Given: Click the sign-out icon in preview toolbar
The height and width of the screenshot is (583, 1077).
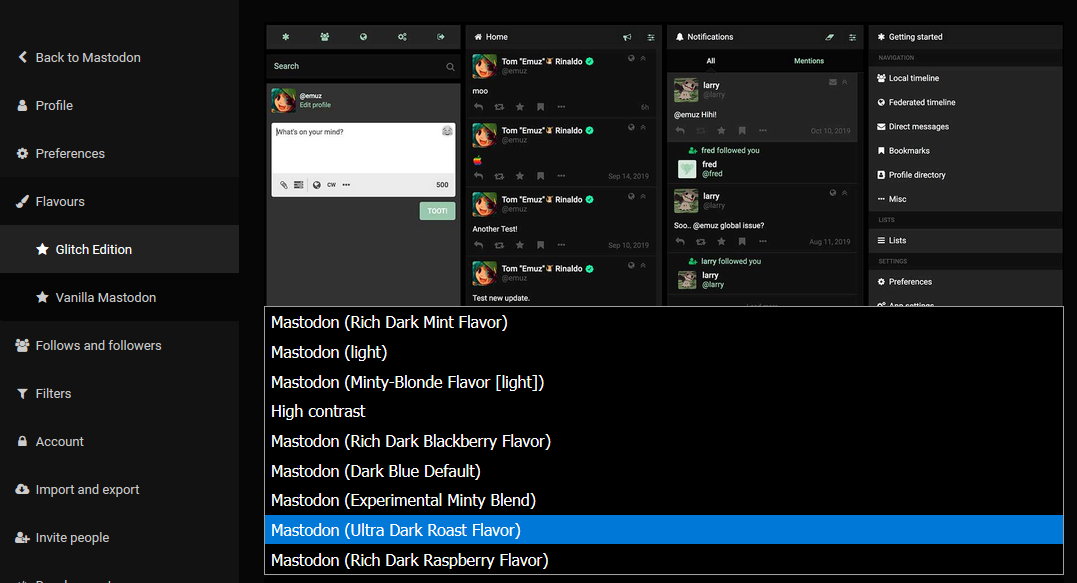Looking at the screenshot, I should [441, 37].
